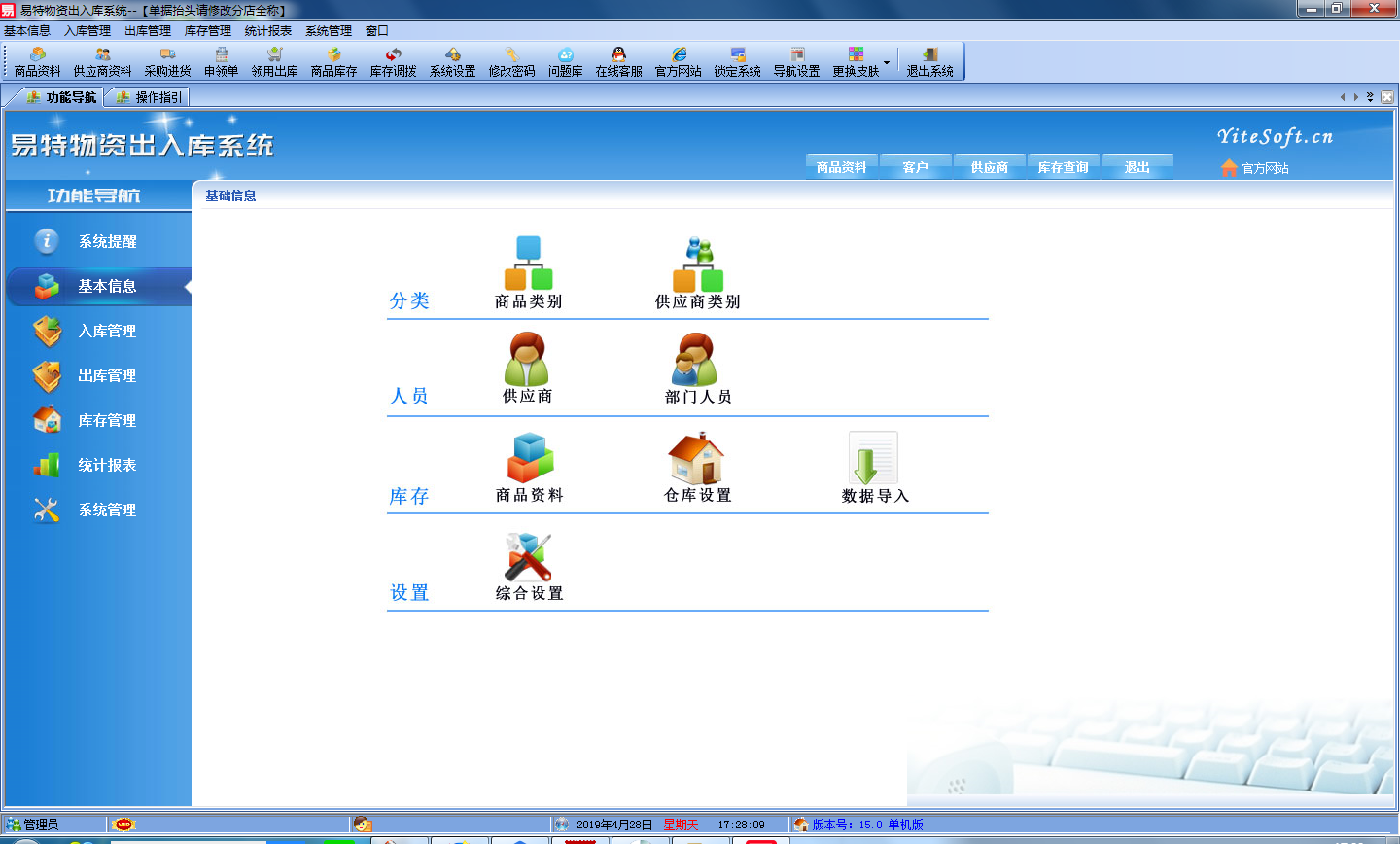The width and height of the screenshot is (1400, 844).
Task: Open 商品资料 toolbar icon
Action: 38,62
